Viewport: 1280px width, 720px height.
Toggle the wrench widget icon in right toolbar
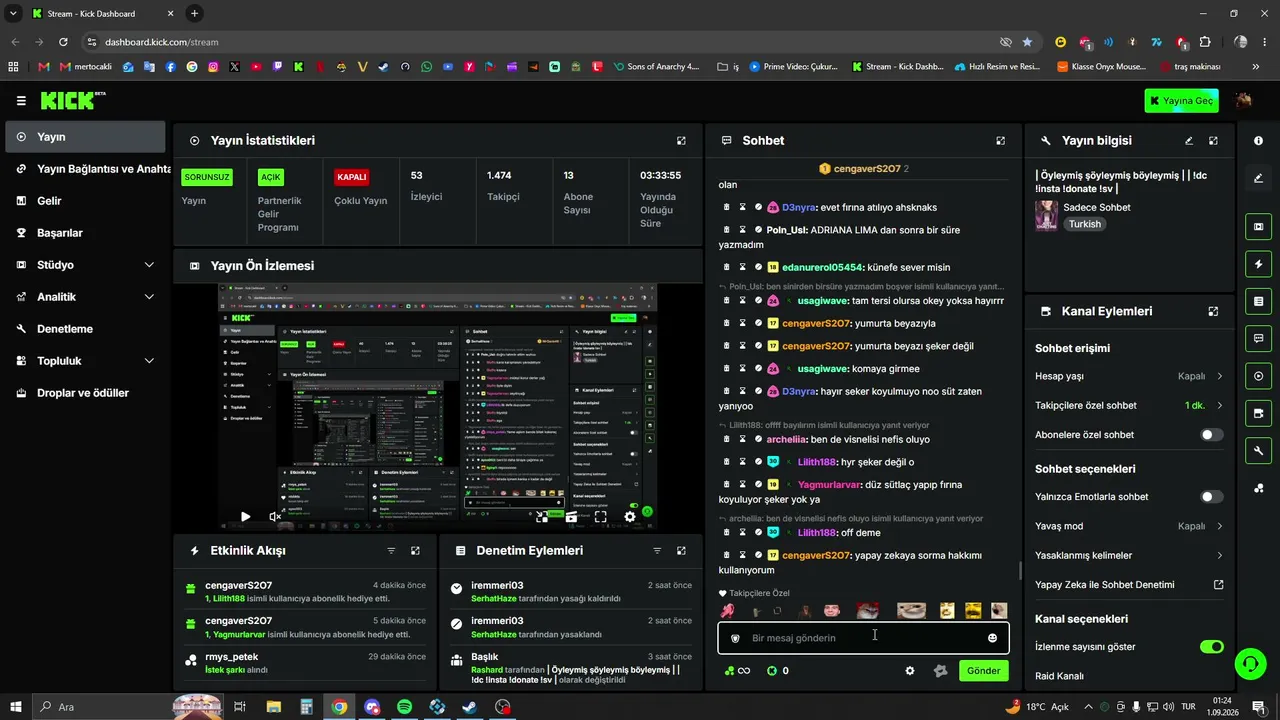[1258, 451]
